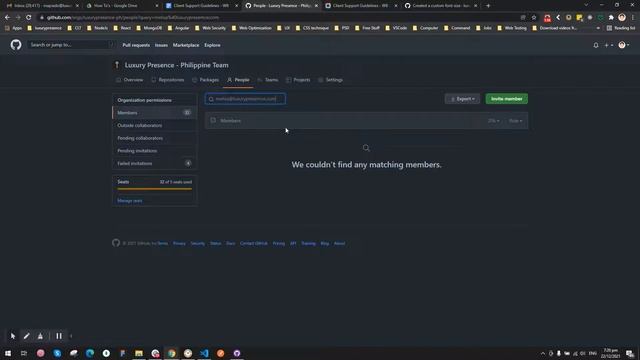Open the Security footer link
This screenshot has width=640, height=360.
pyautogui.click(x=198, y=243)
